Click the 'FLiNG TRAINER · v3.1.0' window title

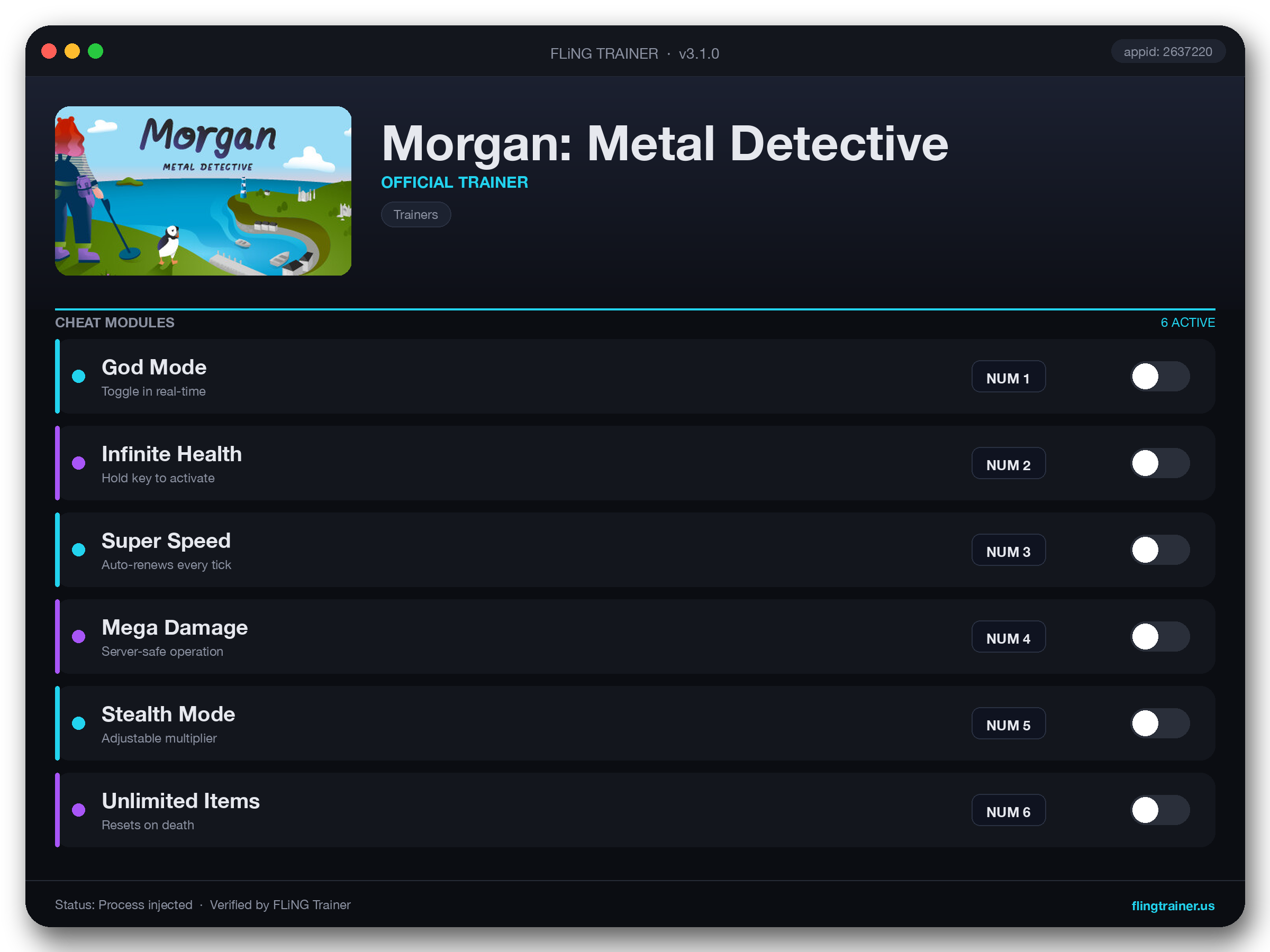(x=634, y=53)
